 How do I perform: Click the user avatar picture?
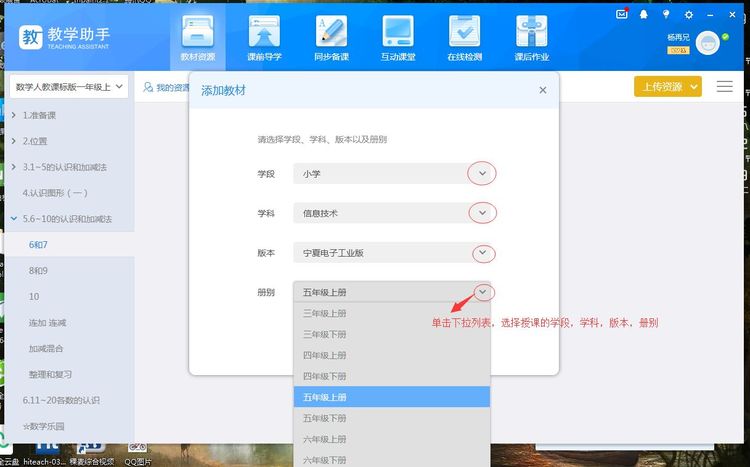coord(708,43)
